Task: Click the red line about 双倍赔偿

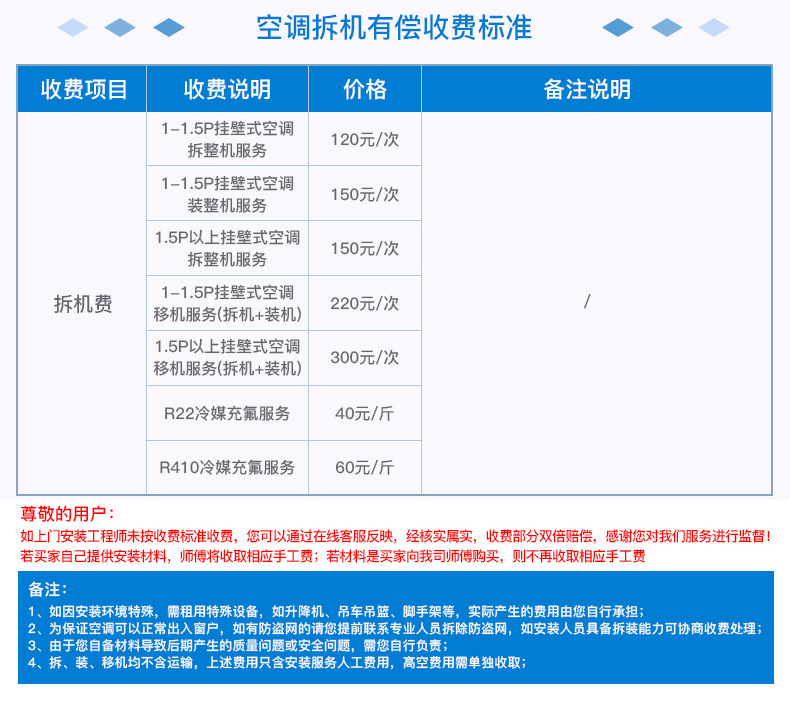Action: click(x=395, y=536)
